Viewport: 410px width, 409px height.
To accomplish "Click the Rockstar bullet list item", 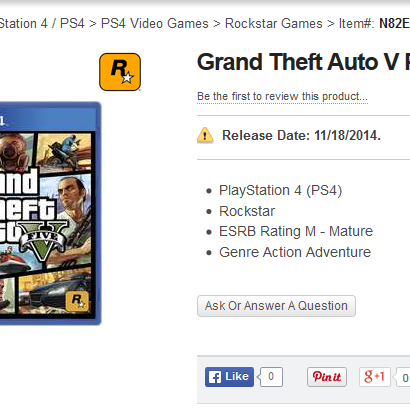I will pos(247,211).
